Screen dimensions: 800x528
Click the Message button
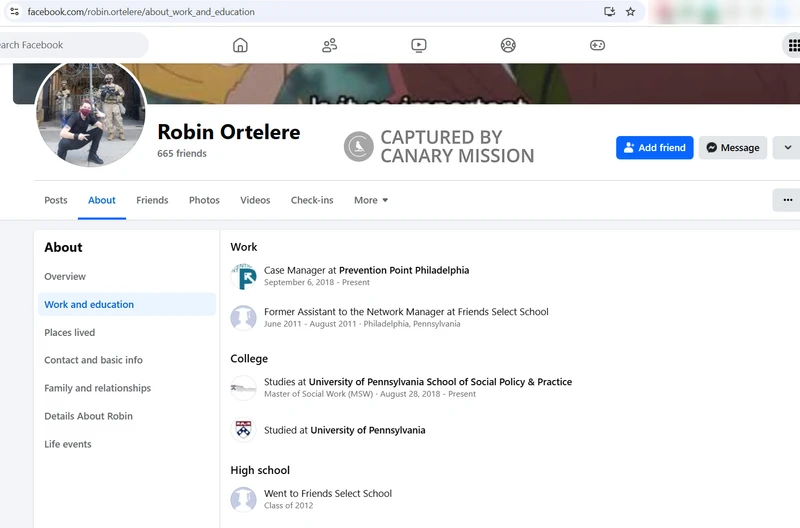pos(733,147)
